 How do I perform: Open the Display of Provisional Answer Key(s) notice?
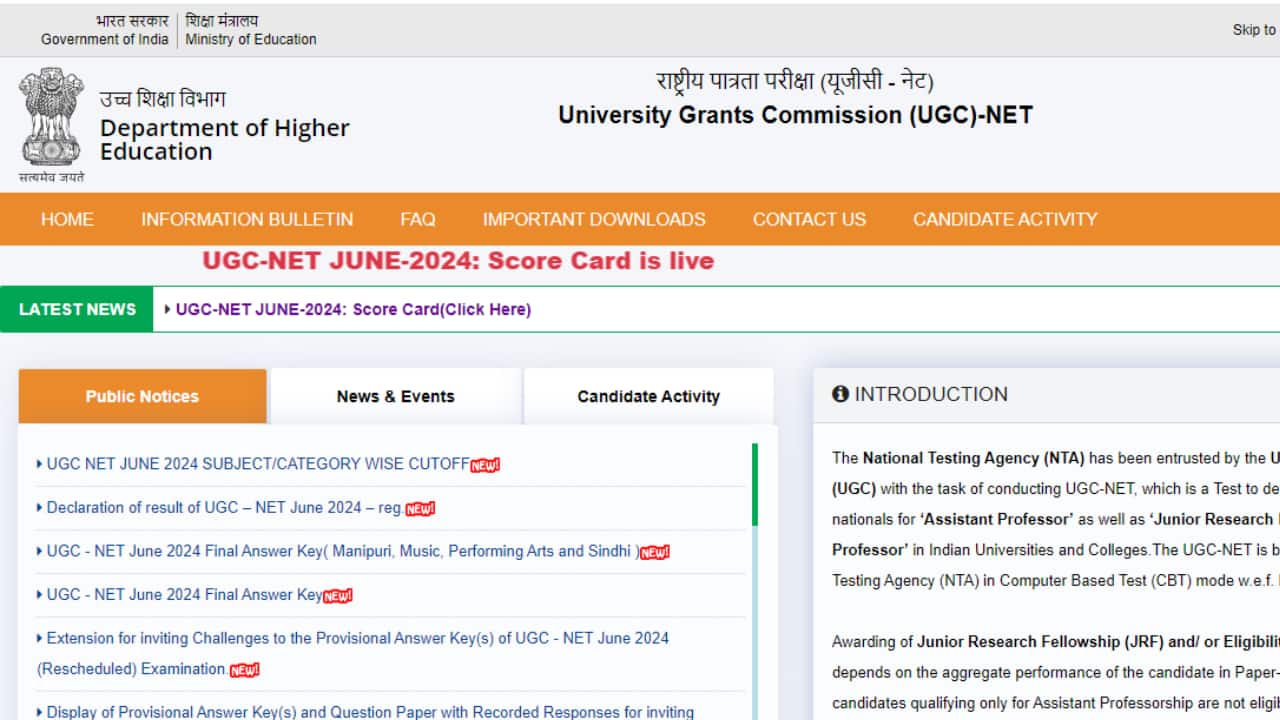tap(370, 712)
